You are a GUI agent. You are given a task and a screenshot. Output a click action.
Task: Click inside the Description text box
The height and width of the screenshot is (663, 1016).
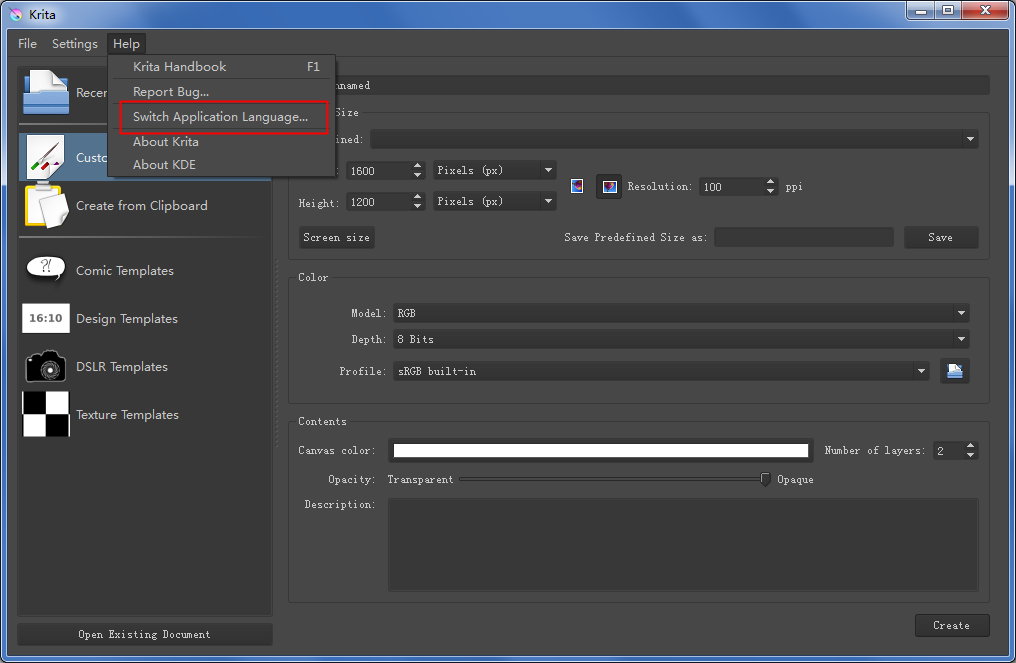click(682, 545)
